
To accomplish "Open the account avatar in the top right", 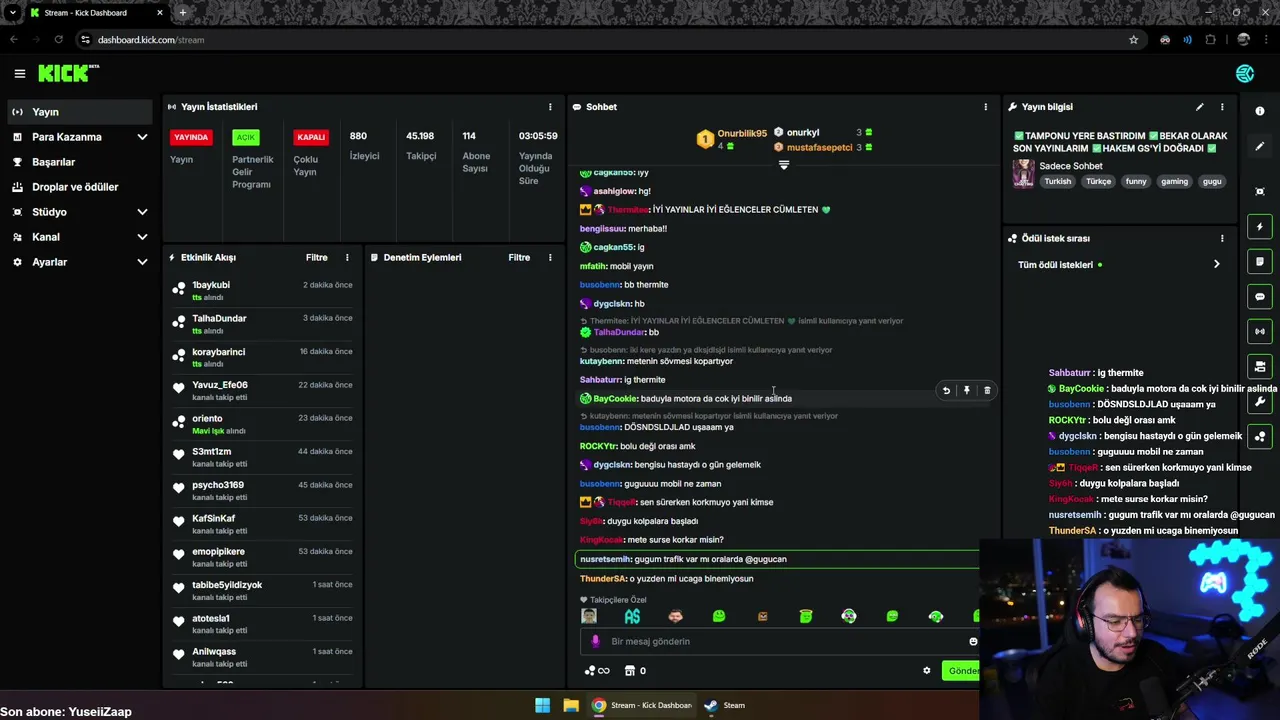I will pos(1245,73).
